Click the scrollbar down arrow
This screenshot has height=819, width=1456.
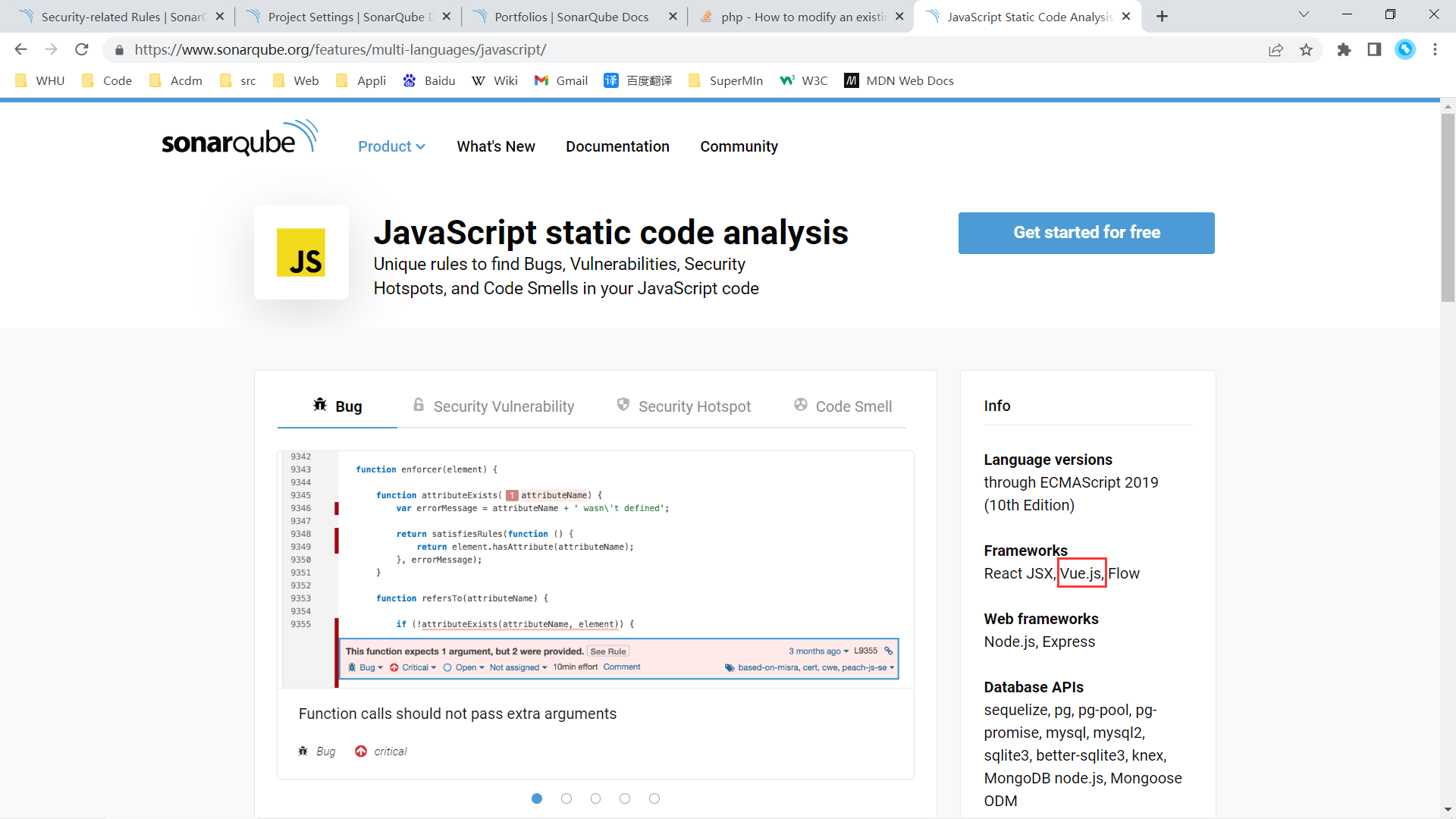coord(1448,810)
